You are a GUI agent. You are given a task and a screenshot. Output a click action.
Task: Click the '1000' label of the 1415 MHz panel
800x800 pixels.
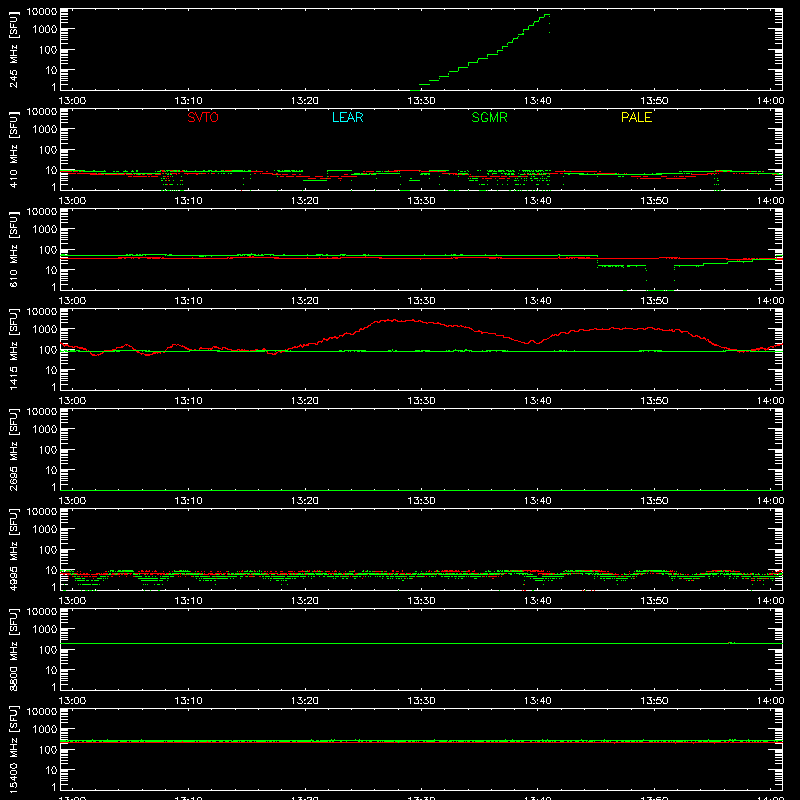coord(45,330)
